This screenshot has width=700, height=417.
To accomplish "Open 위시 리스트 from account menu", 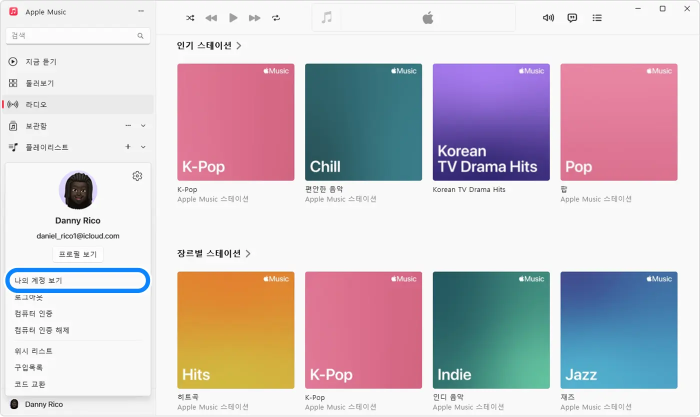I will [x=33, y=351].
